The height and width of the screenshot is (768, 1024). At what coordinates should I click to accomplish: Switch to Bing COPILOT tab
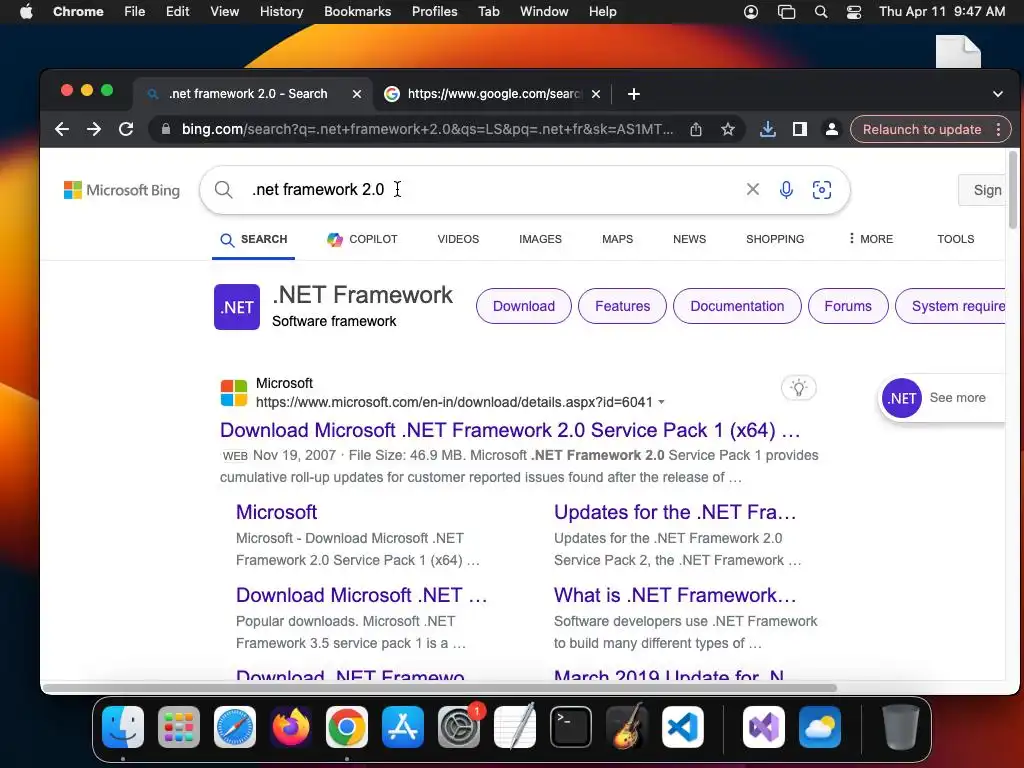point(362,239)
